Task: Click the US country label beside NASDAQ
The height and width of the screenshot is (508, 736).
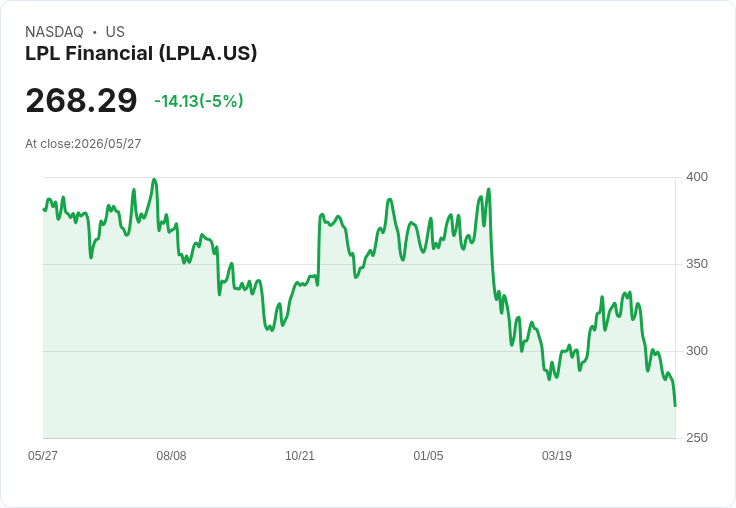Action: (x=115, y=32)
